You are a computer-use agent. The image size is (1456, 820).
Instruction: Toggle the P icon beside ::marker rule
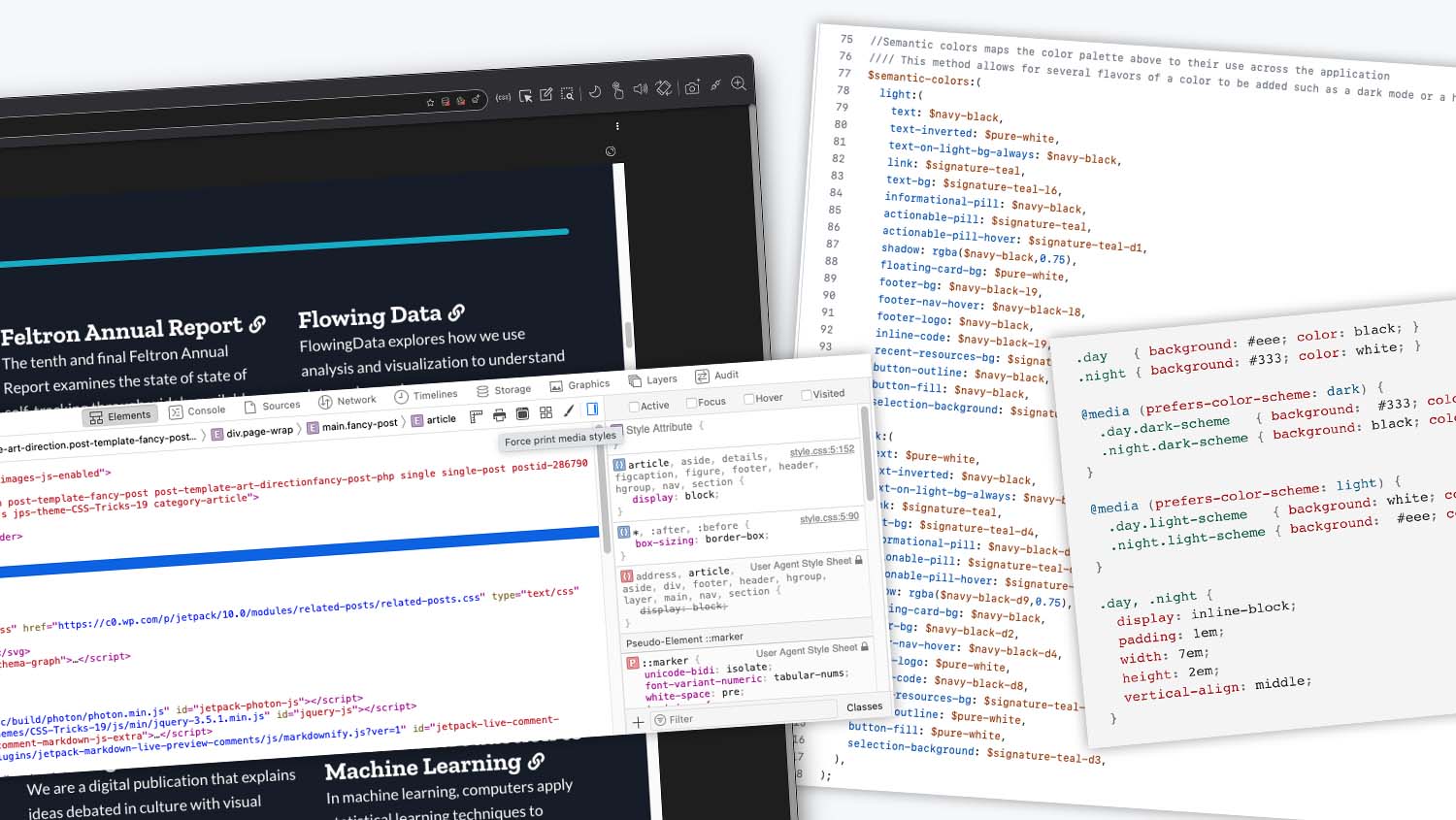[x=633, y=663]
